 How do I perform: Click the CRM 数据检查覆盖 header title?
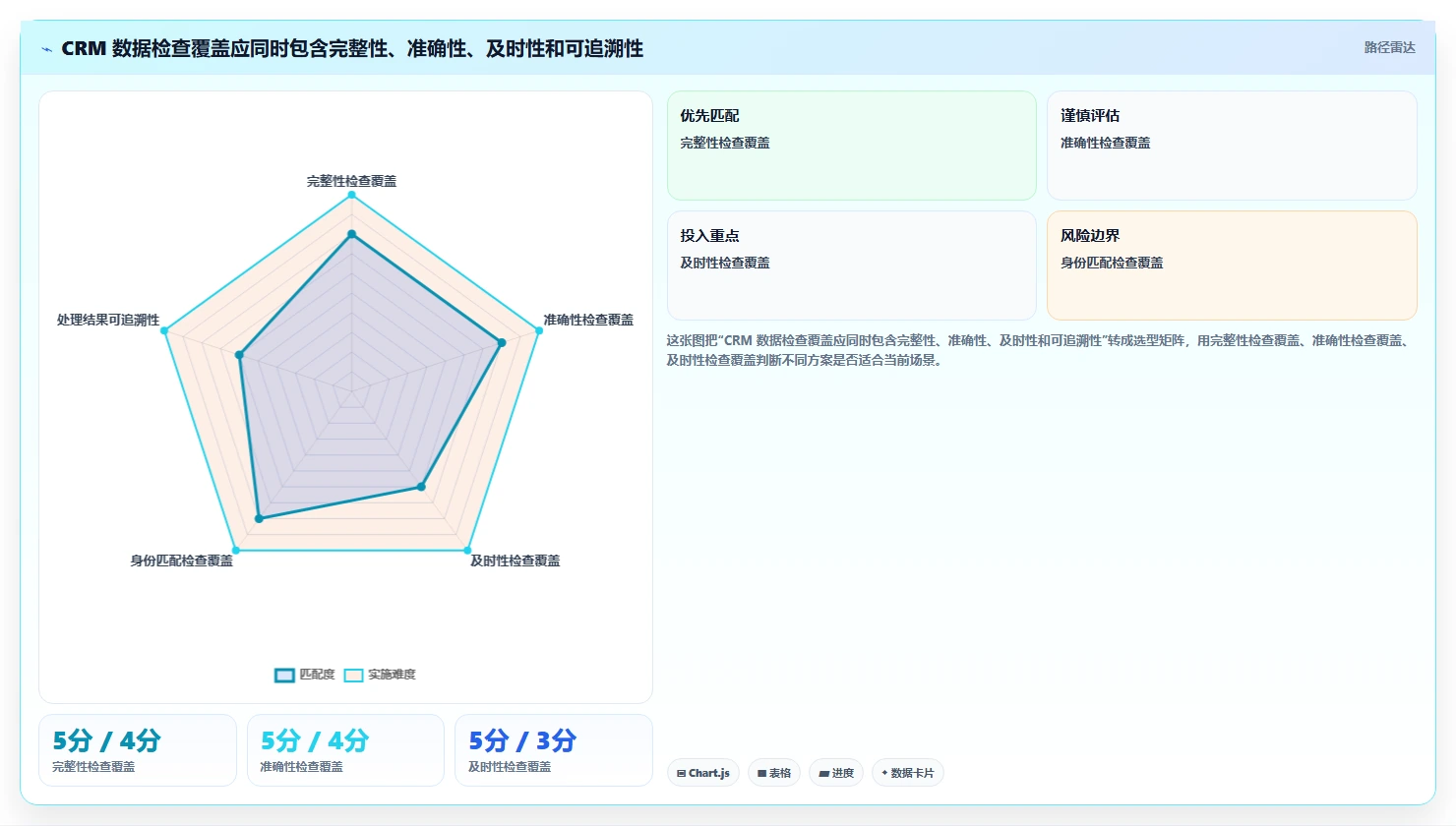[x=352, y=48]
